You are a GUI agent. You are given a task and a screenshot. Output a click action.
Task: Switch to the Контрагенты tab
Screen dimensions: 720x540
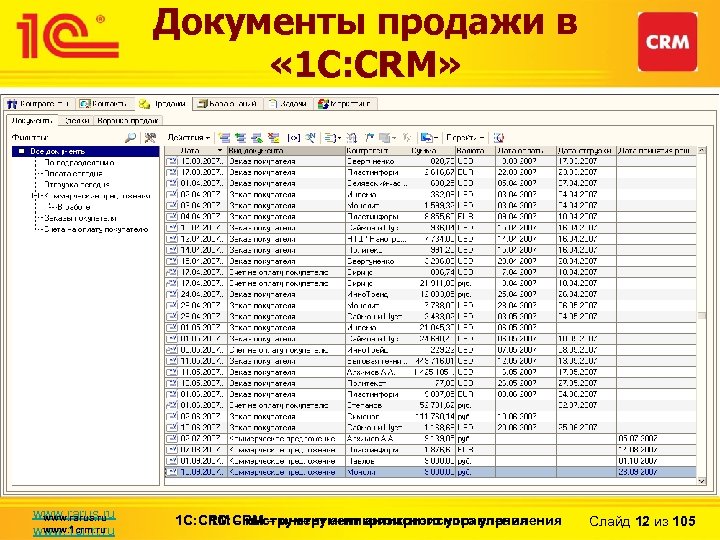39,104
